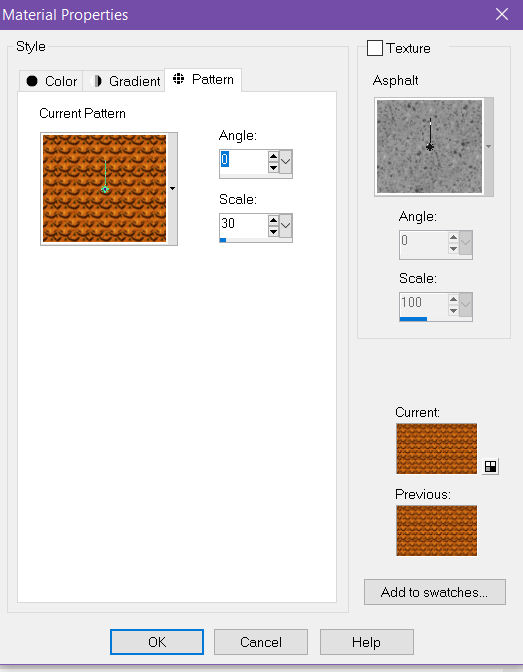Increase texture Angle with up arrow

(454, 237)
